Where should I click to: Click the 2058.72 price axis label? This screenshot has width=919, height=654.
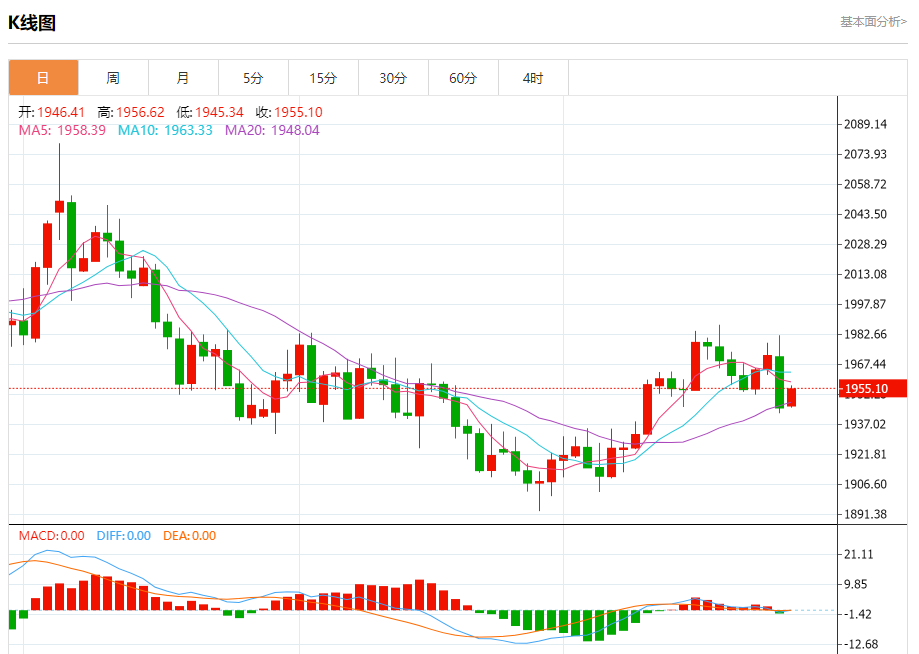[x=865, y=184]
